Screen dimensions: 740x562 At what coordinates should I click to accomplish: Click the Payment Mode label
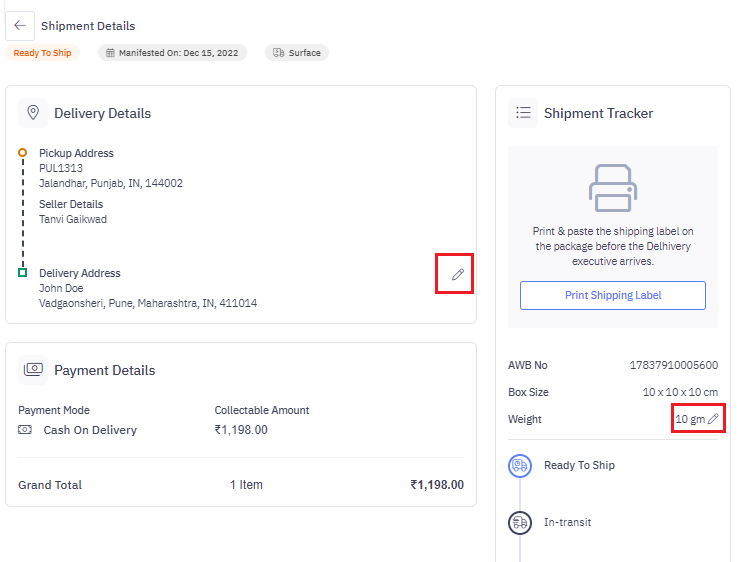coord(54,410)
